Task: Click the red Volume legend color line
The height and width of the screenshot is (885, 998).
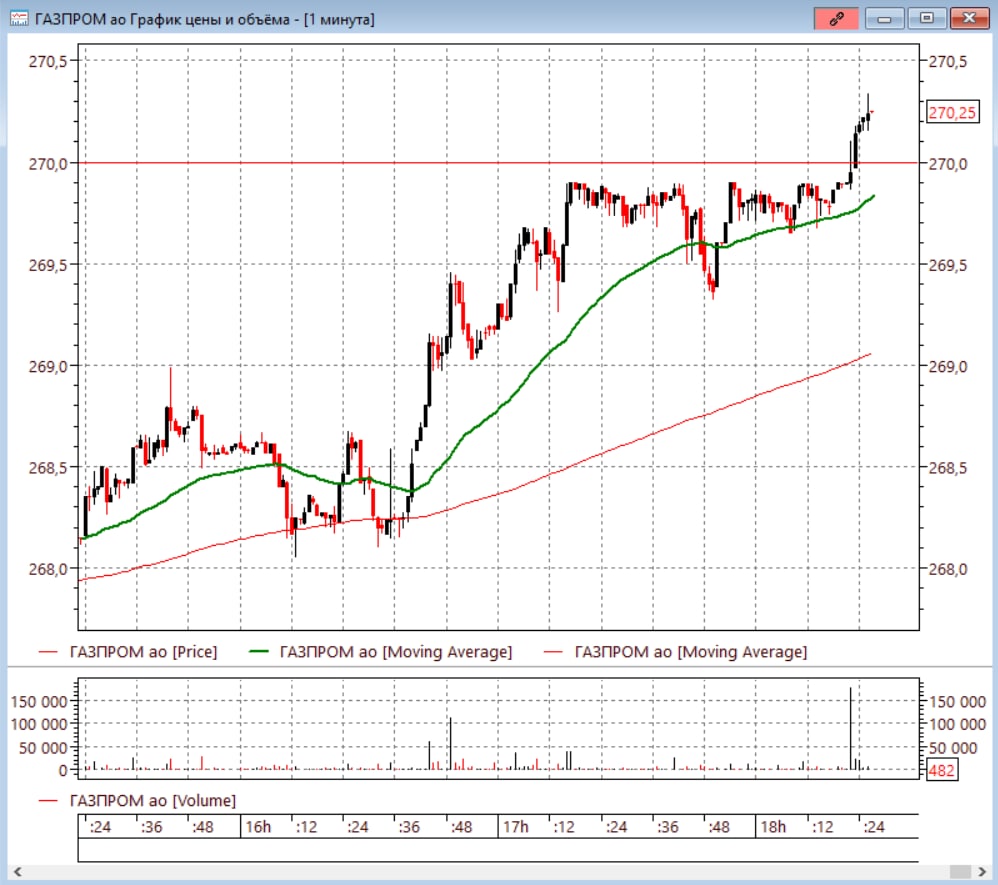Action: tap(48, 800)
